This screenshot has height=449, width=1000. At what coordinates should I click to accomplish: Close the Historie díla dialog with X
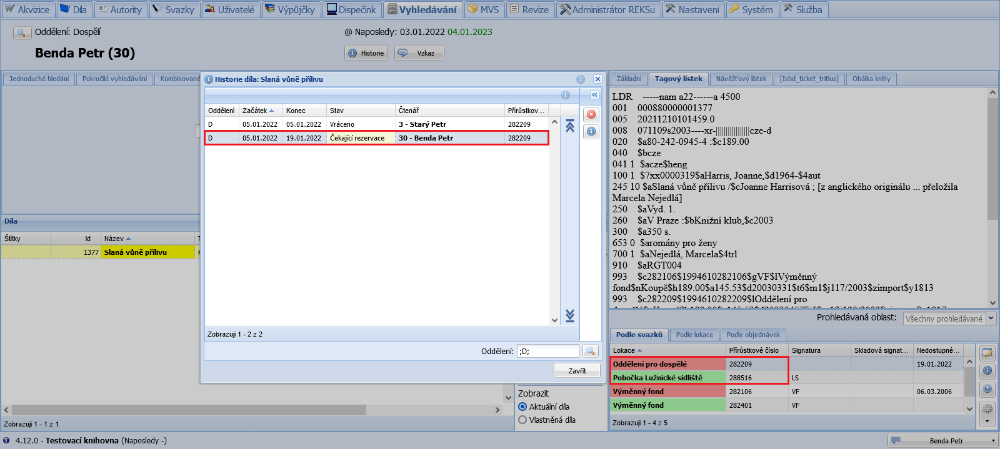pyautogui.click(x=597, y=78)
